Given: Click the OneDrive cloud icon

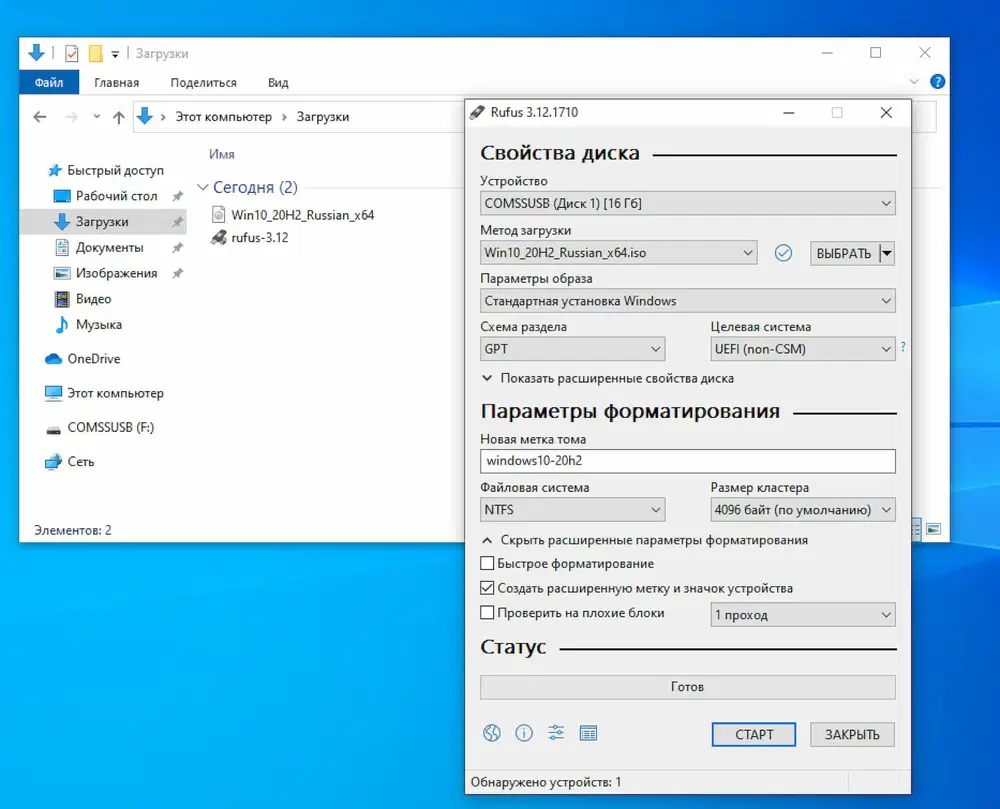Looking at the screenshot, I should coord(54,359).
